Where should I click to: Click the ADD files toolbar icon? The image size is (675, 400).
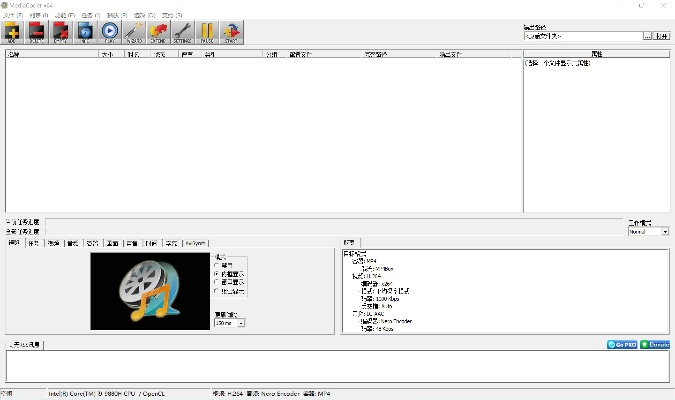coord(14,34)
